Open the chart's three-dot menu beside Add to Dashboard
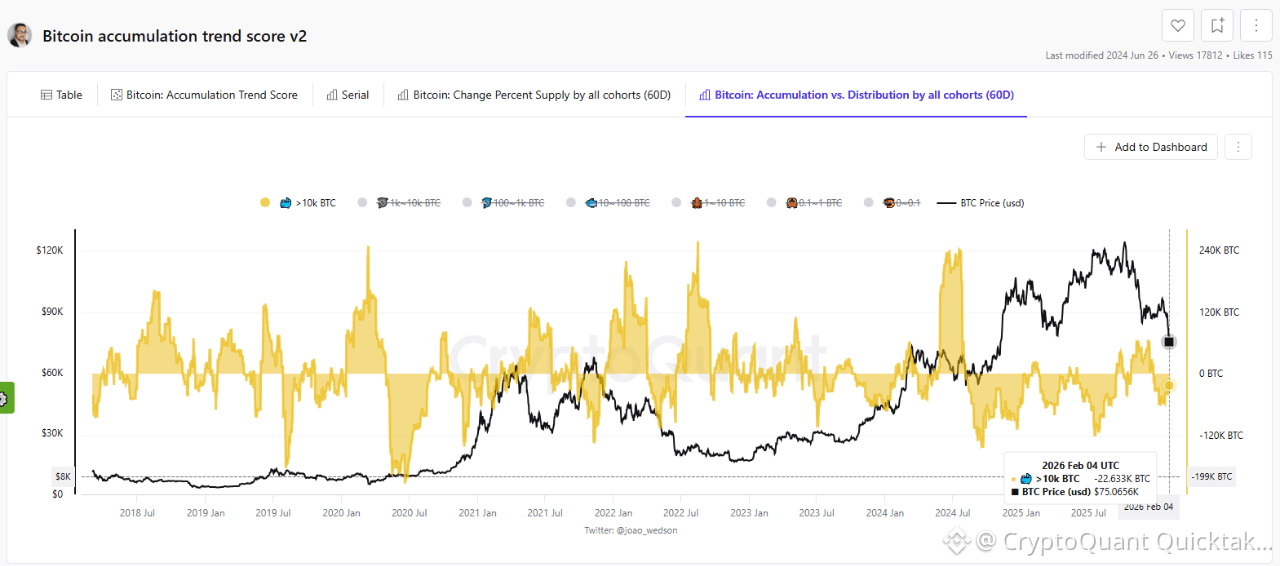 click(1238, 147)
